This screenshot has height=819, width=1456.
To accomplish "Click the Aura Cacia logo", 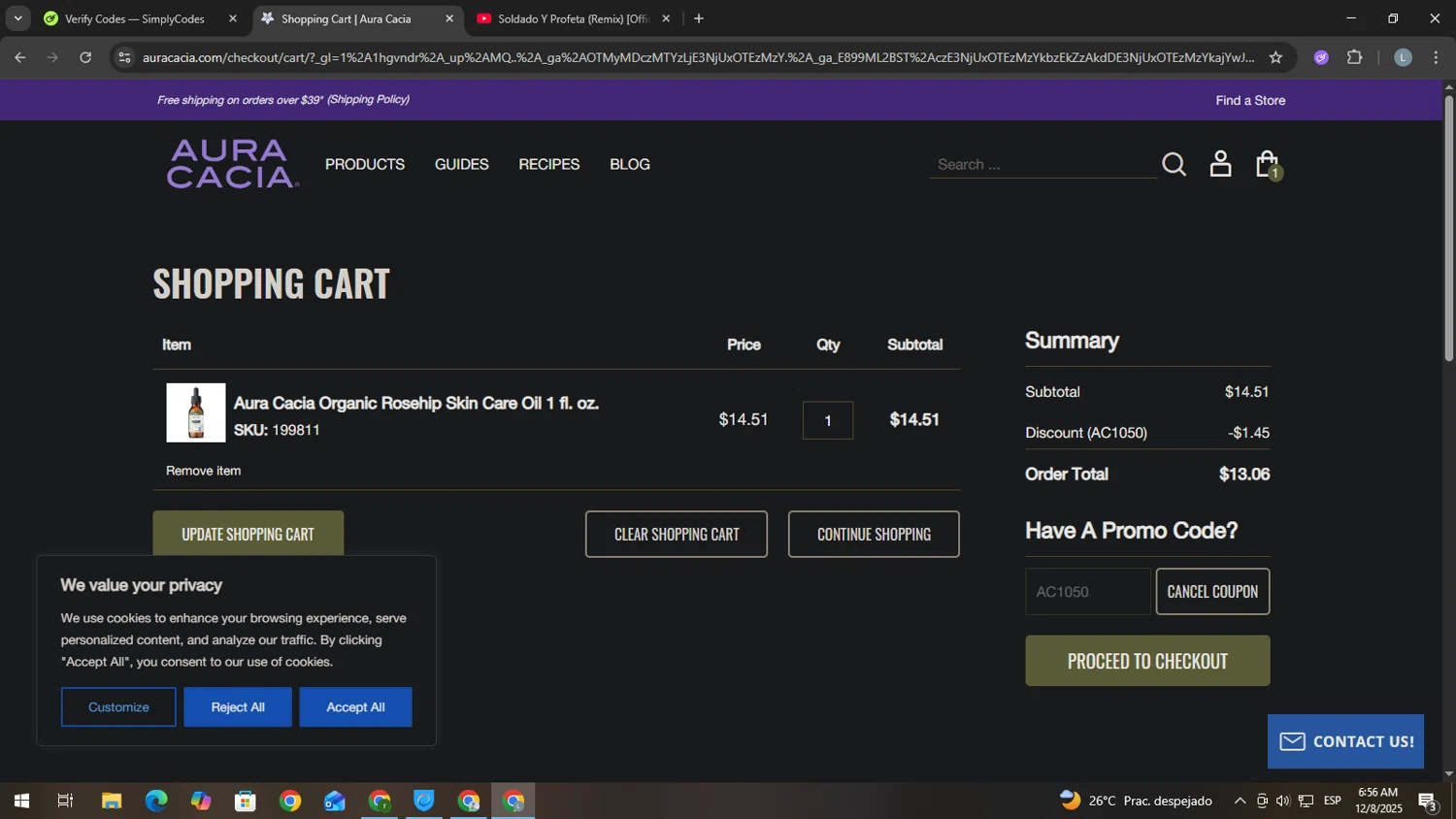I will point(232,164).
